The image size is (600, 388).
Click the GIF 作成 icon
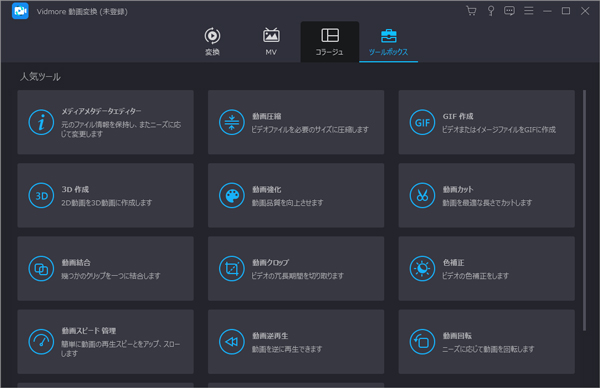[x=422, y=122]
